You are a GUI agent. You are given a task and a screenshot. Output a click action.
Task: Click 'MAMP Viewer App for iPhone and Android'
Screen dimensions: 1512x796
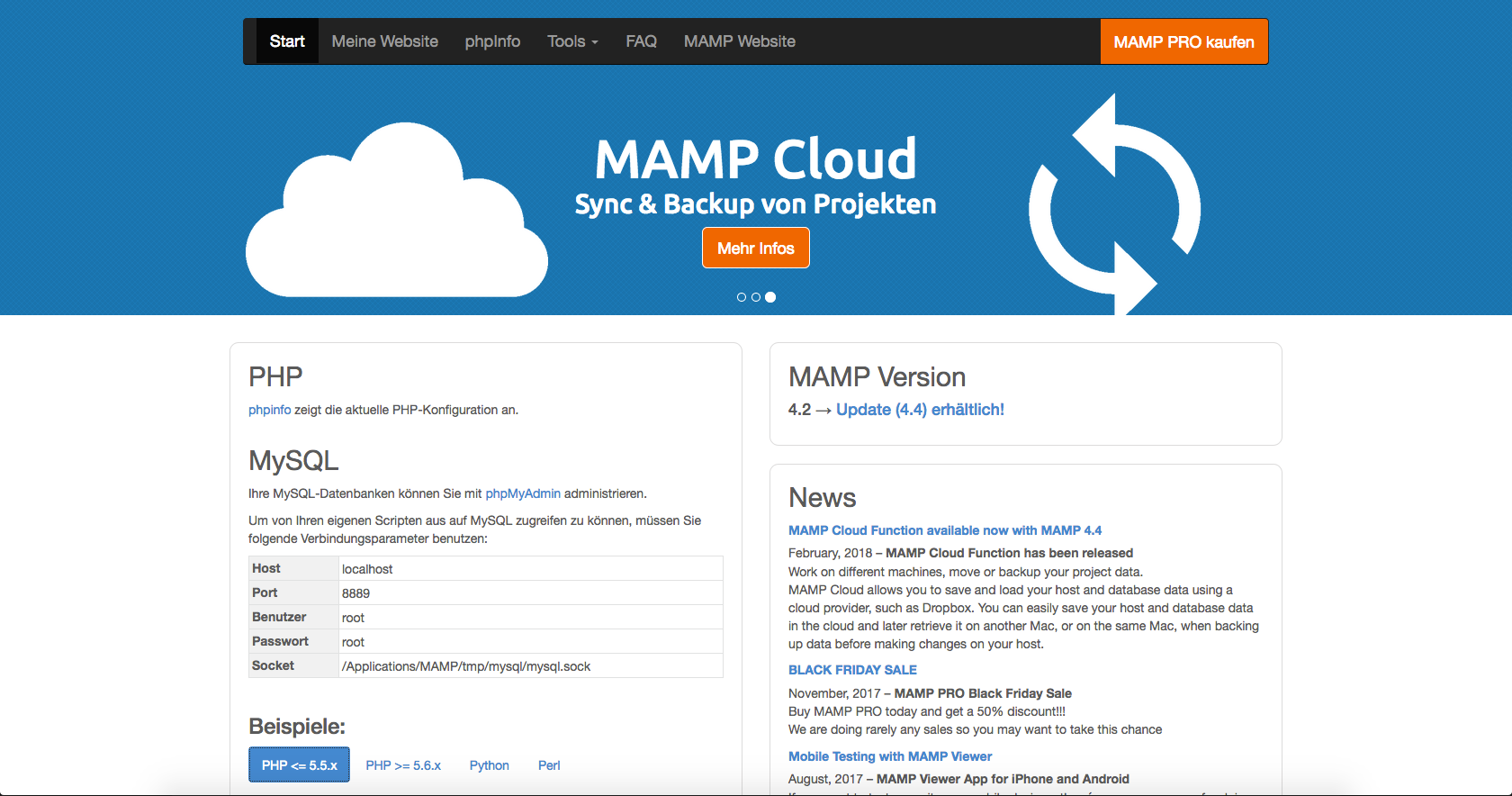(x=1003, y=779)
